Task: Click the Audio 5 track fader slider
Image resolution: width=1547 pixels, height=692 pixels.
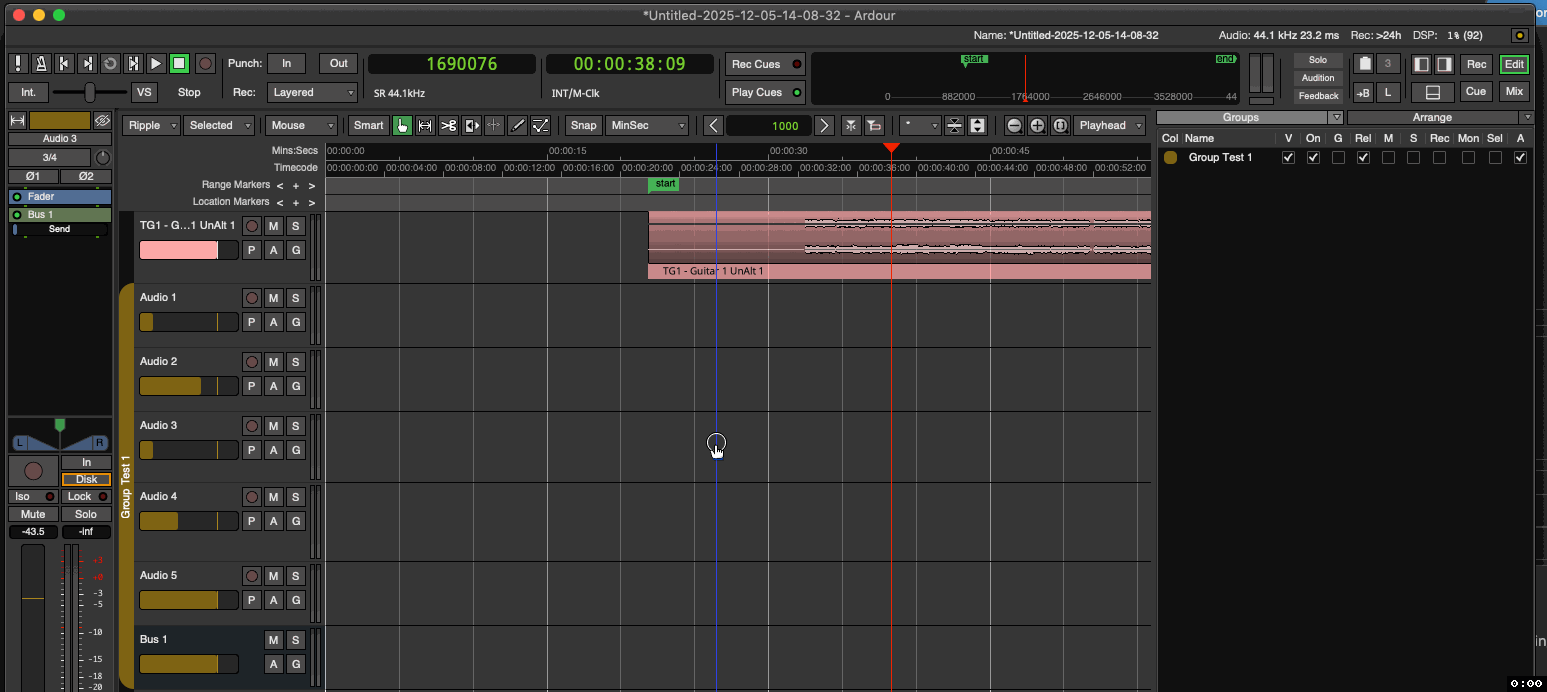Action: pyautogui.click(x=188, y=600)
